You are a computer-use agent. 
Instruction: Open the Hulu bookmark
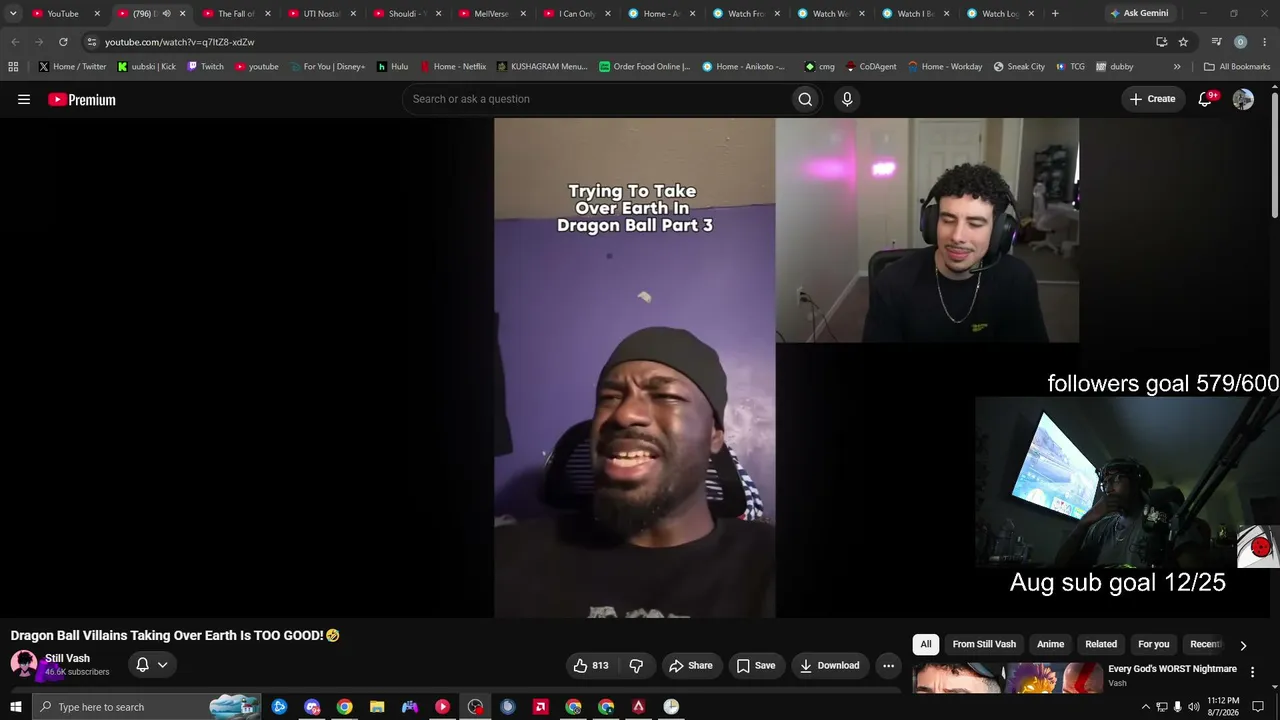(392, 67)
